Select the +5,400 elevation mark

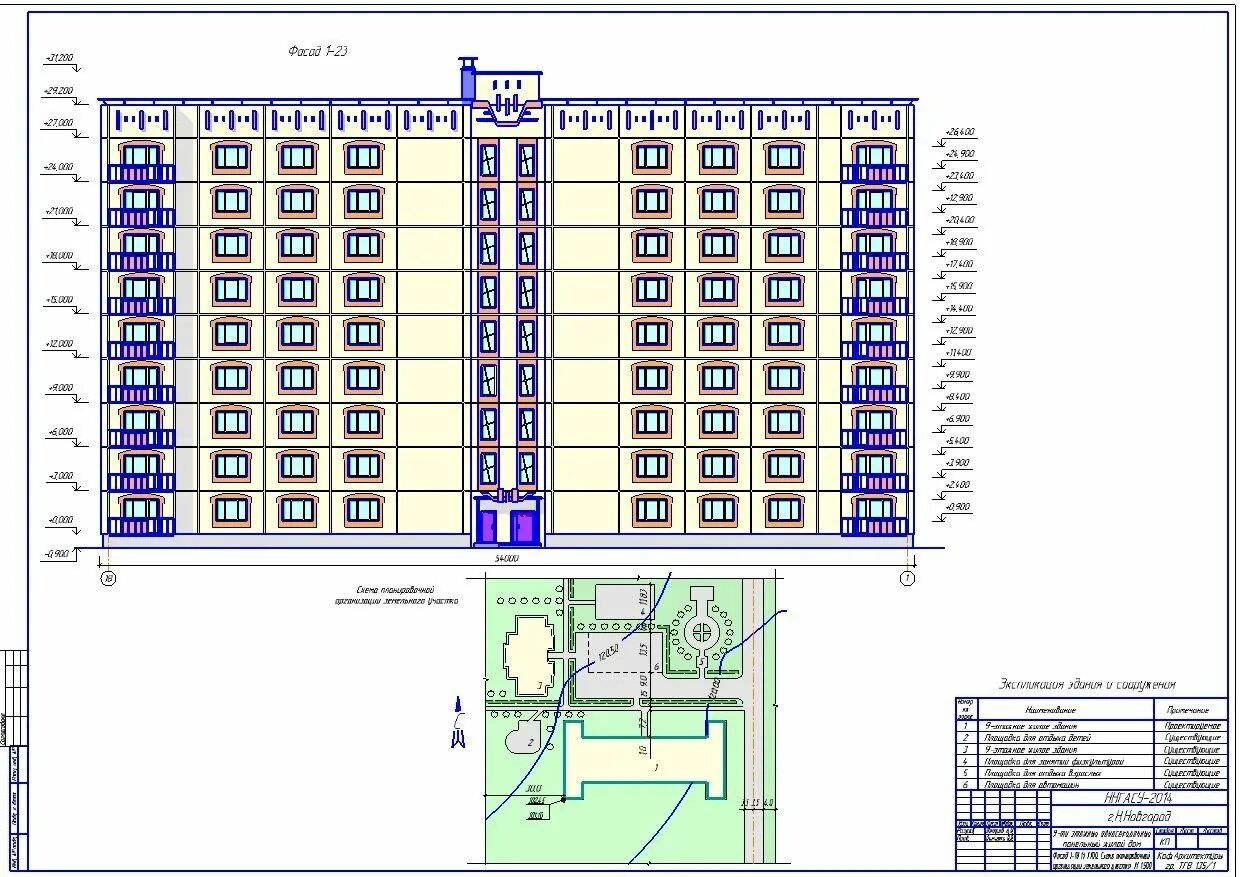pyautogui.click(x=959, y=440)
